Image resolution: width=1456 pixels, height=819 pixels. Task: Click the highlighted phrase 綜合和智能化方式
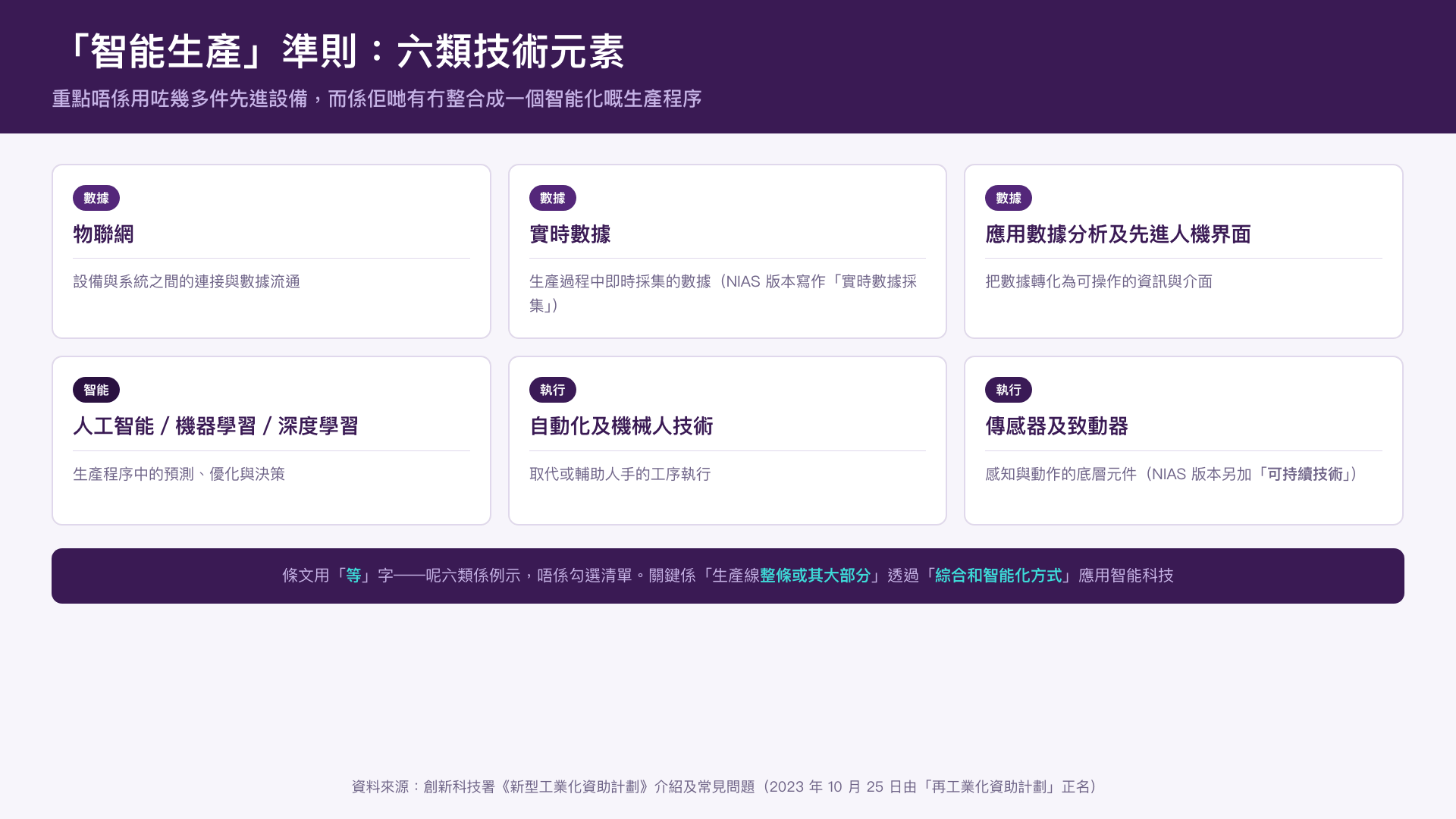[x=998, y=576]
